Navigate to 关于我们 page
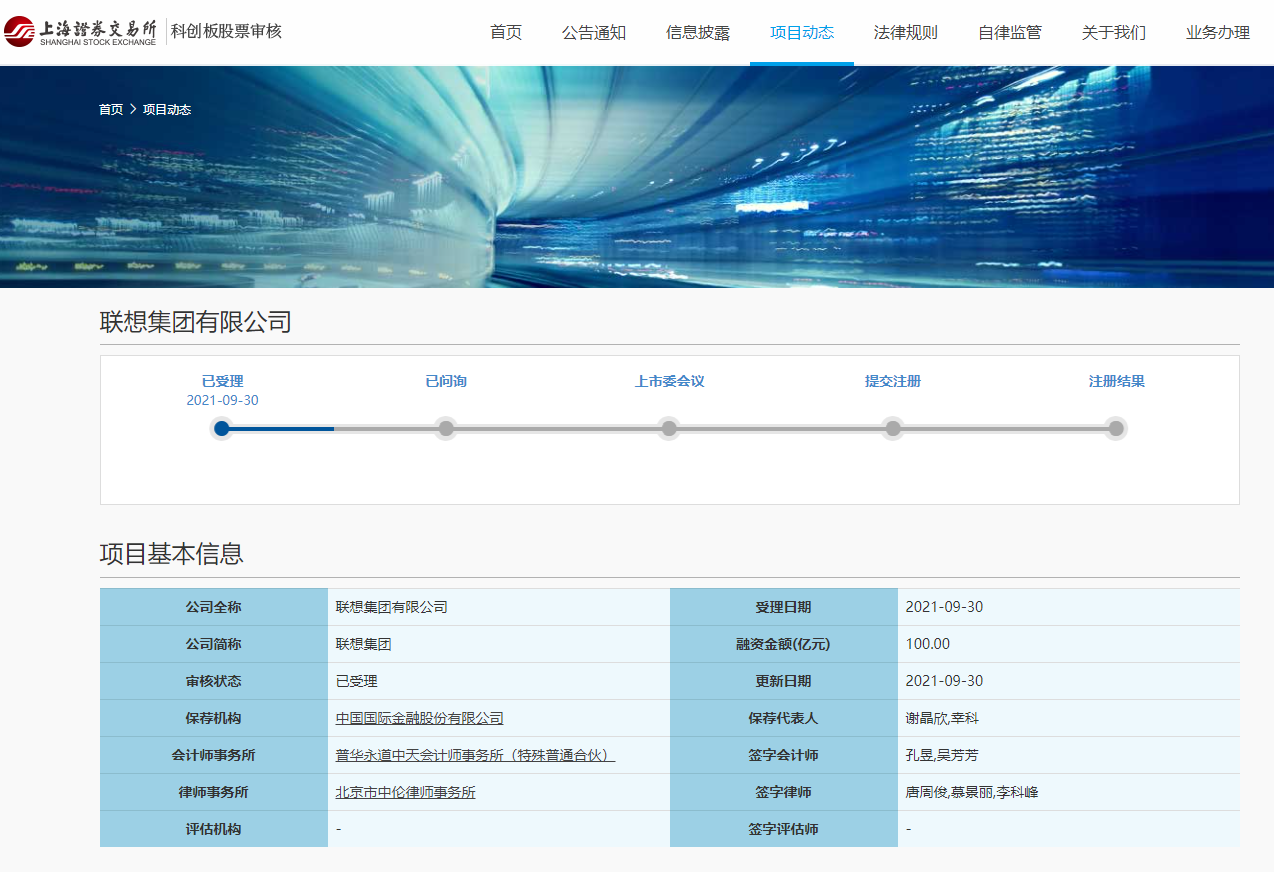 1114,32
